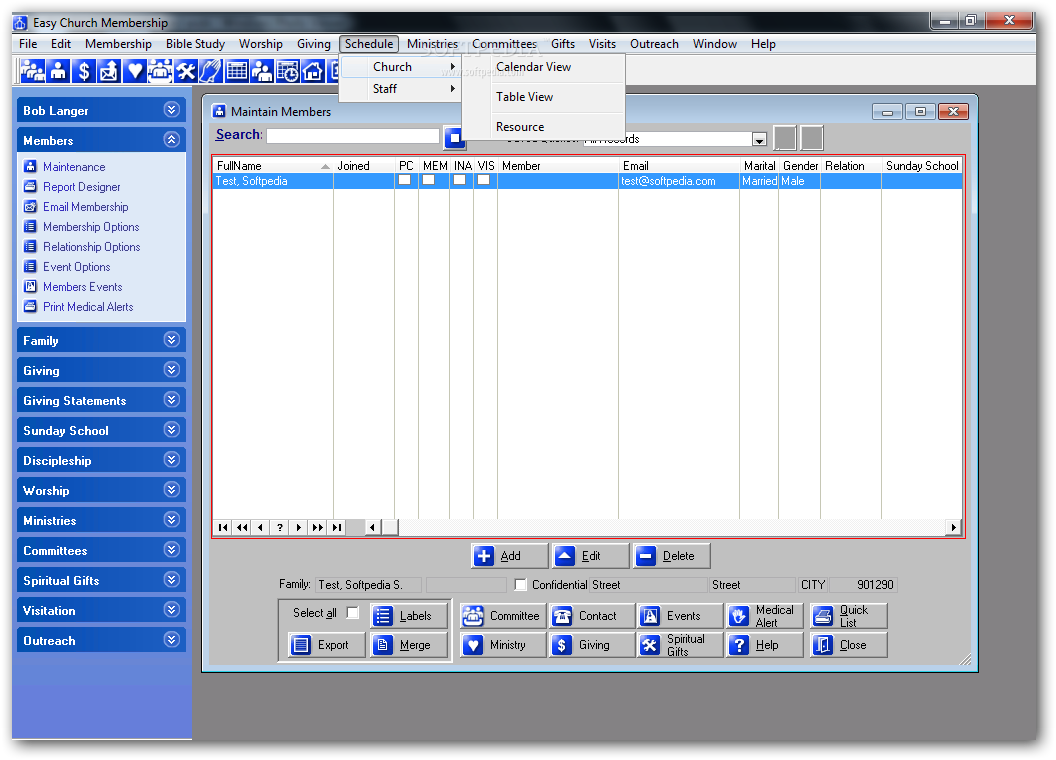Image resolution: width=1056 pixels, height=760 pixels.
Task: Click Maintenance in the Members panel
Action: pyautogui.click(x=74, y=166)
